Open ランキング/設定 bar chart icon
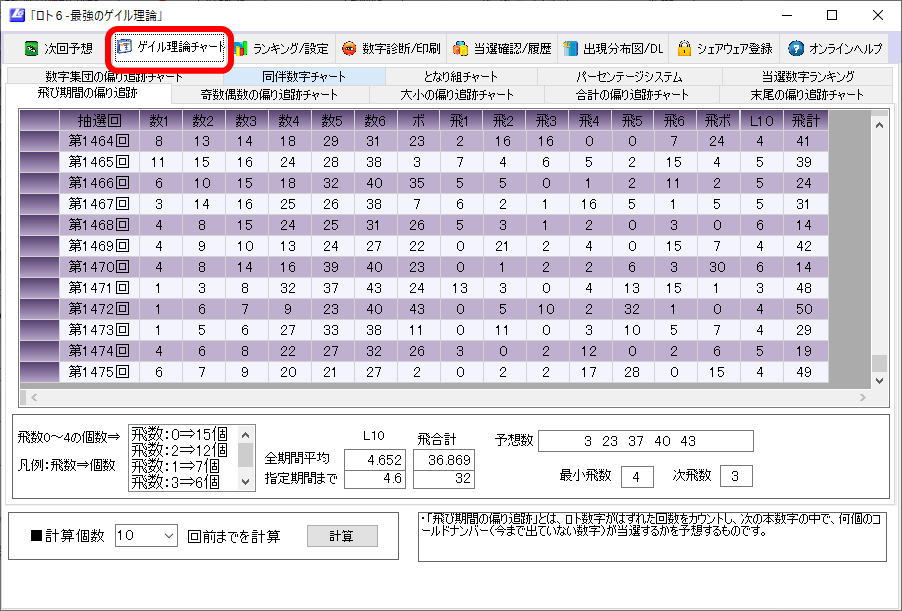The width and height of the screenshot is (902, 611). [x=240, y=48]
